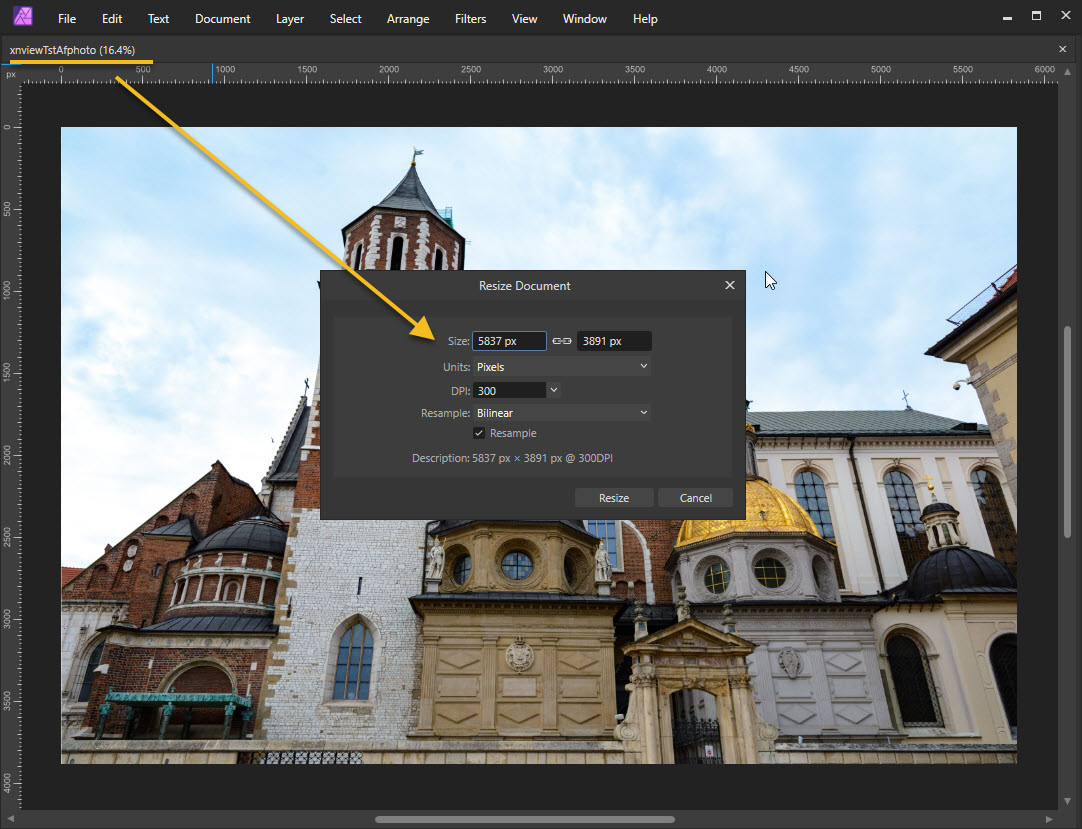
Task: Open the Resample method dropdown showing Bilinear
Action: 561,413
